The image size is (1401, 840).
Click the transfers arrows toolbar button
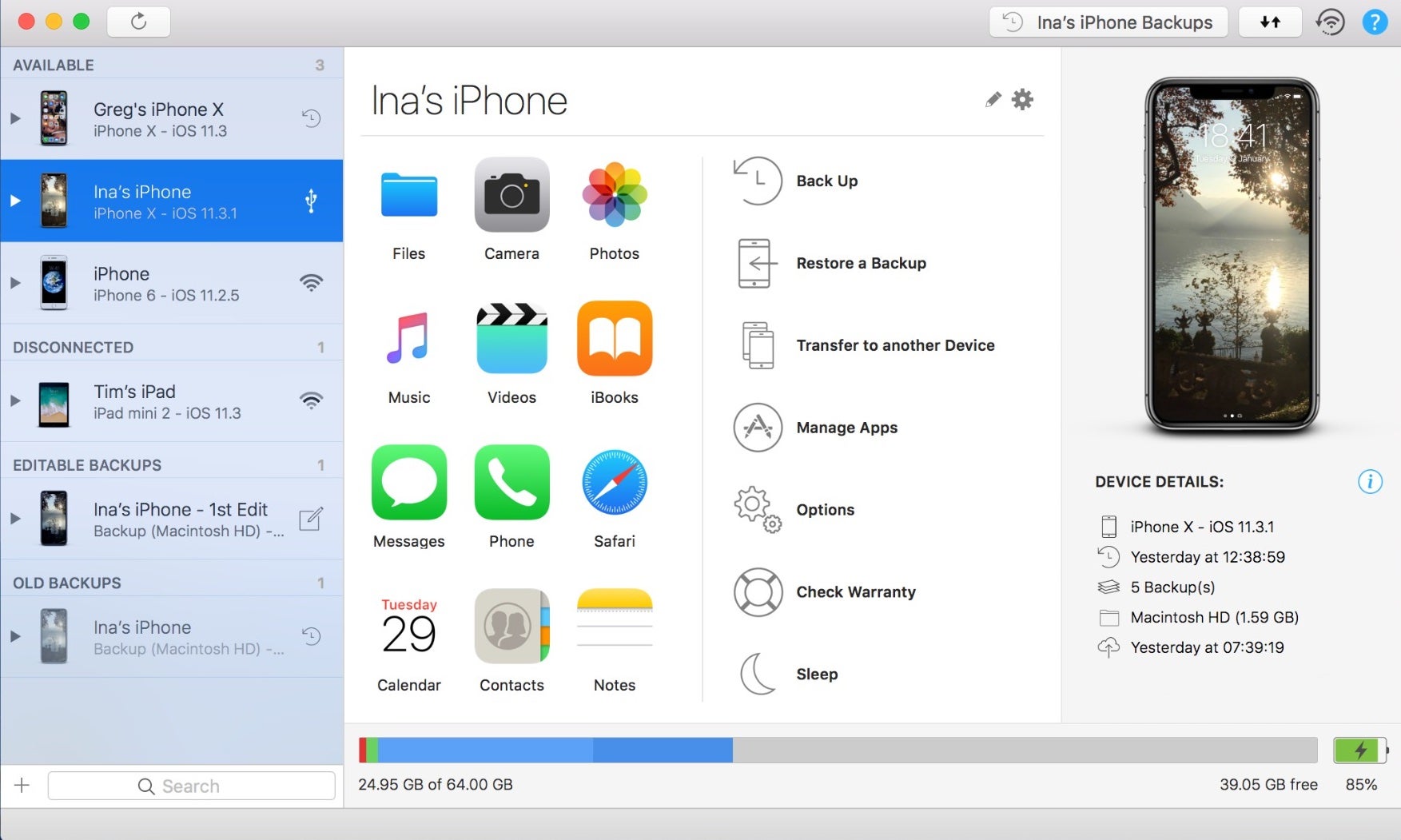1270,22
